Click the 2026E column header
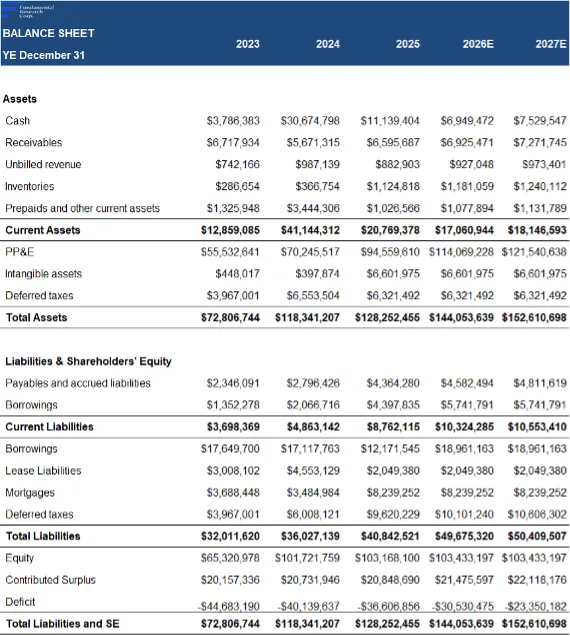The width and height of the screenshot is (570, 636). 478,44
